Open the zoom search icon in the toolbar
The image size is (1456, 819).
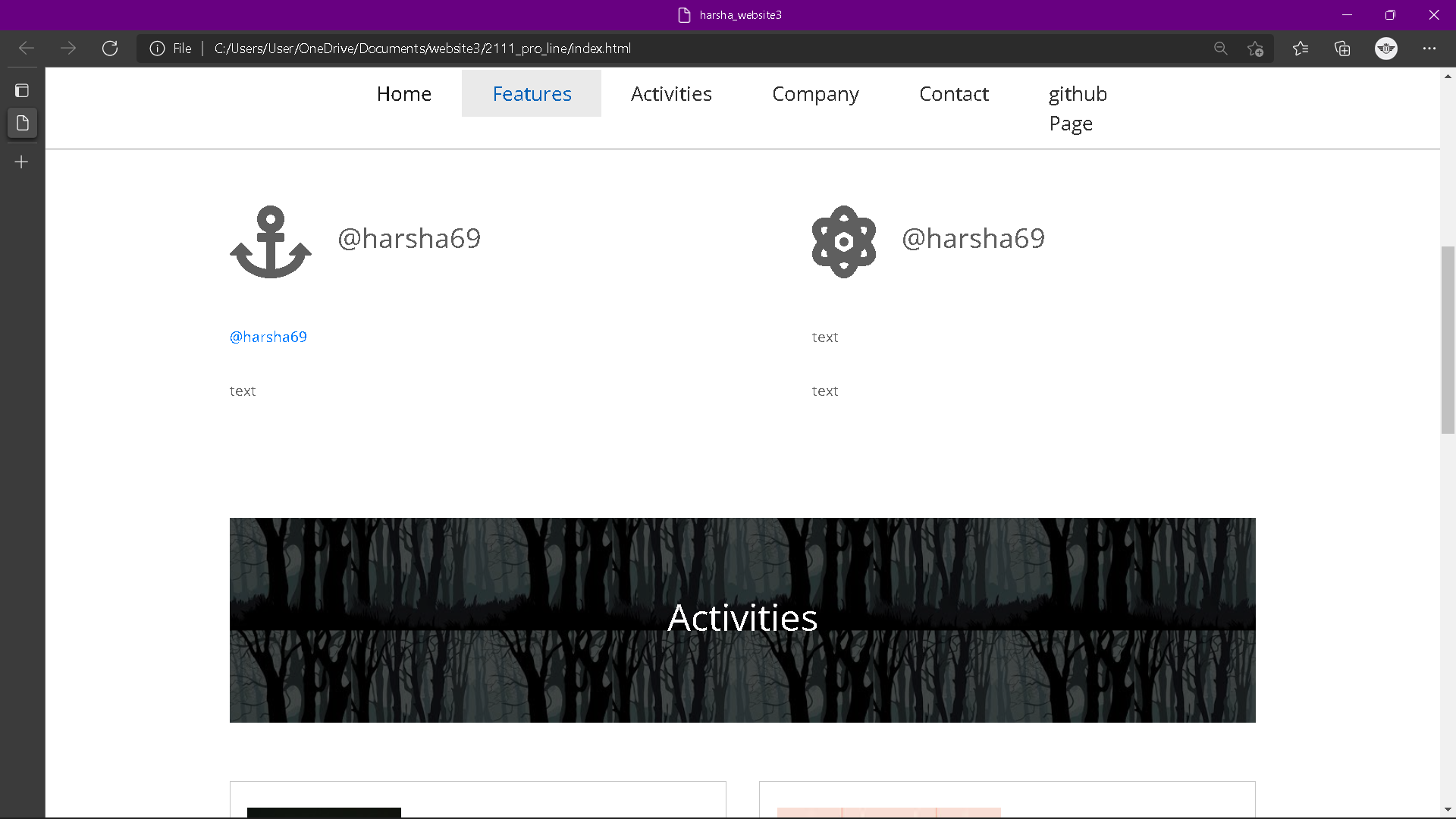(1221, 48)
